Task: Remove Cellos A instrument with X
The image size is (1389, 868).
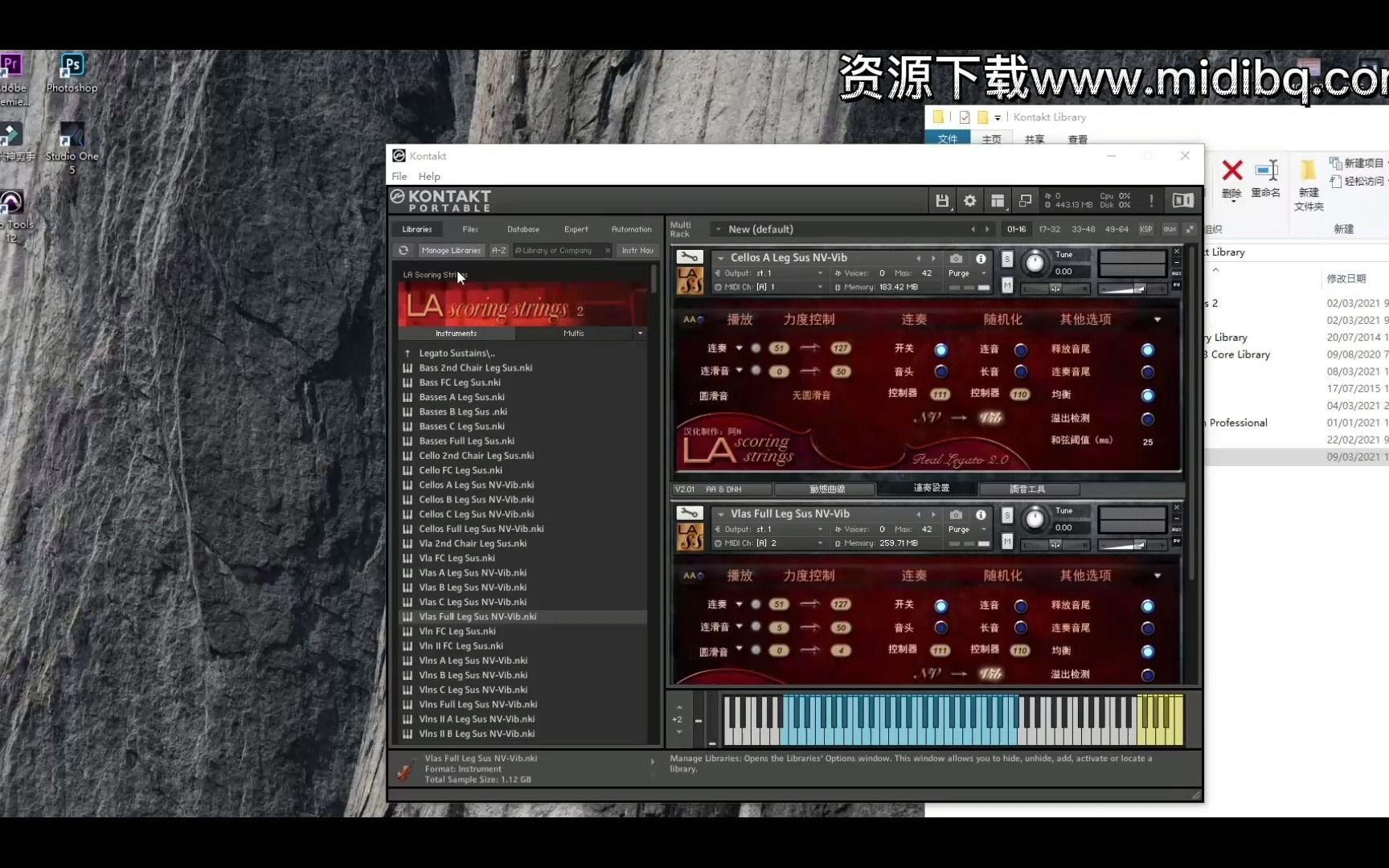Action: tap(1177, 252)
